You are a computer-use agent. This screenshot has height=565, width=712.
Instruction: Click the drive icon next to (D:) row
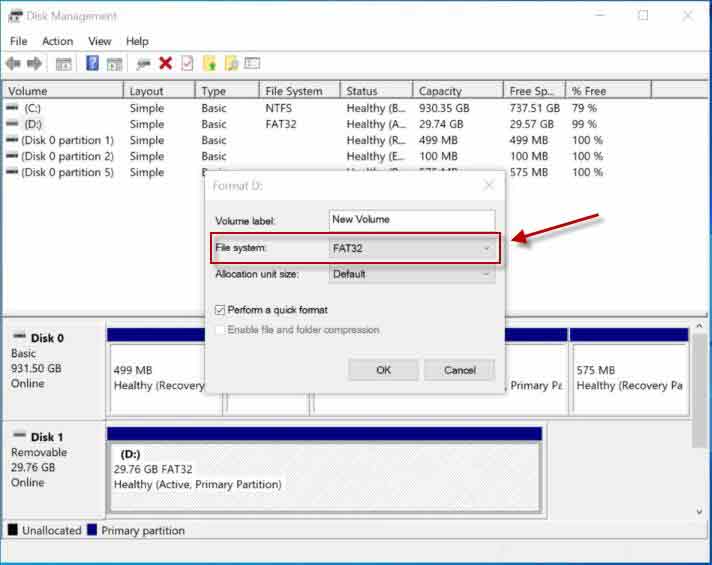(12, 124)
